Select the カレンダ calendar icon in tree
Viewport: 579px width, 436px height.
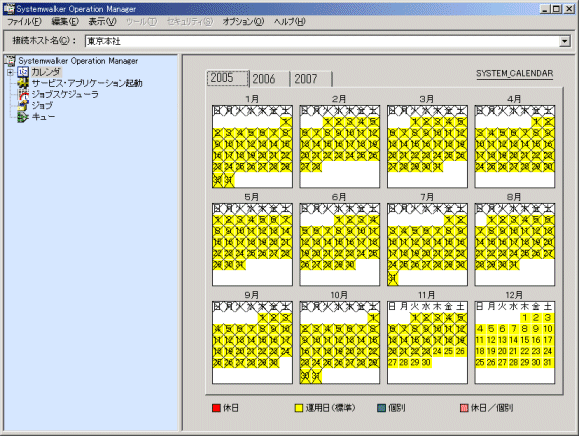23,72
